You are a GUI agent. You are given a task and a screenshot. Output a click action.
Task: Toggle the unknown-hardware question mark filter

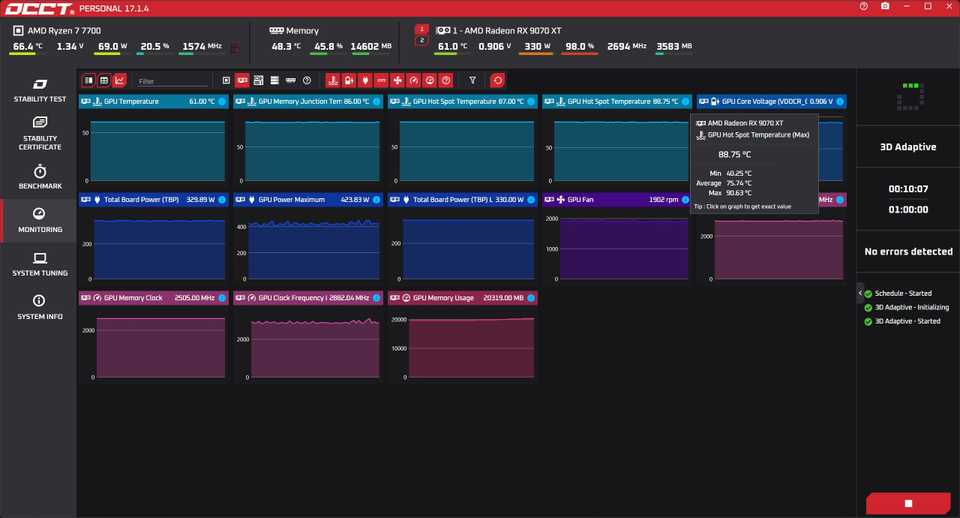tap(307, 80)
